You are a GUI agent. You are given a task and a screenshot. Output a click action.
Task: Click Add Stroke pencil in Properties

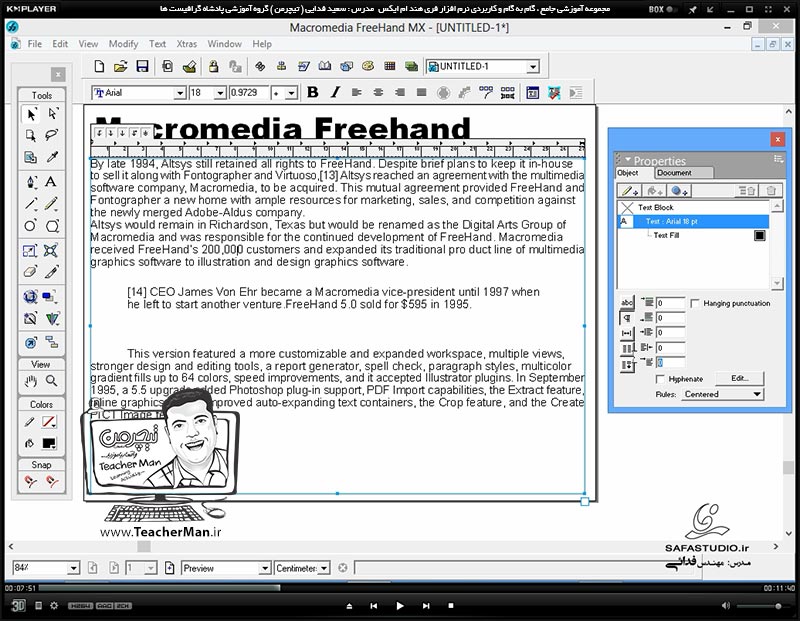click(x=629, y=191)
